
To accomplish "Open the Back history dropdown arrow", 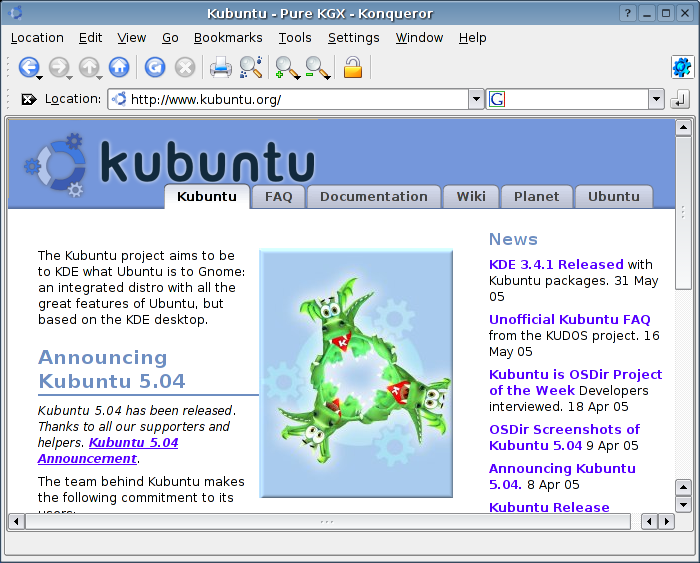I will (x=40, y=78).
